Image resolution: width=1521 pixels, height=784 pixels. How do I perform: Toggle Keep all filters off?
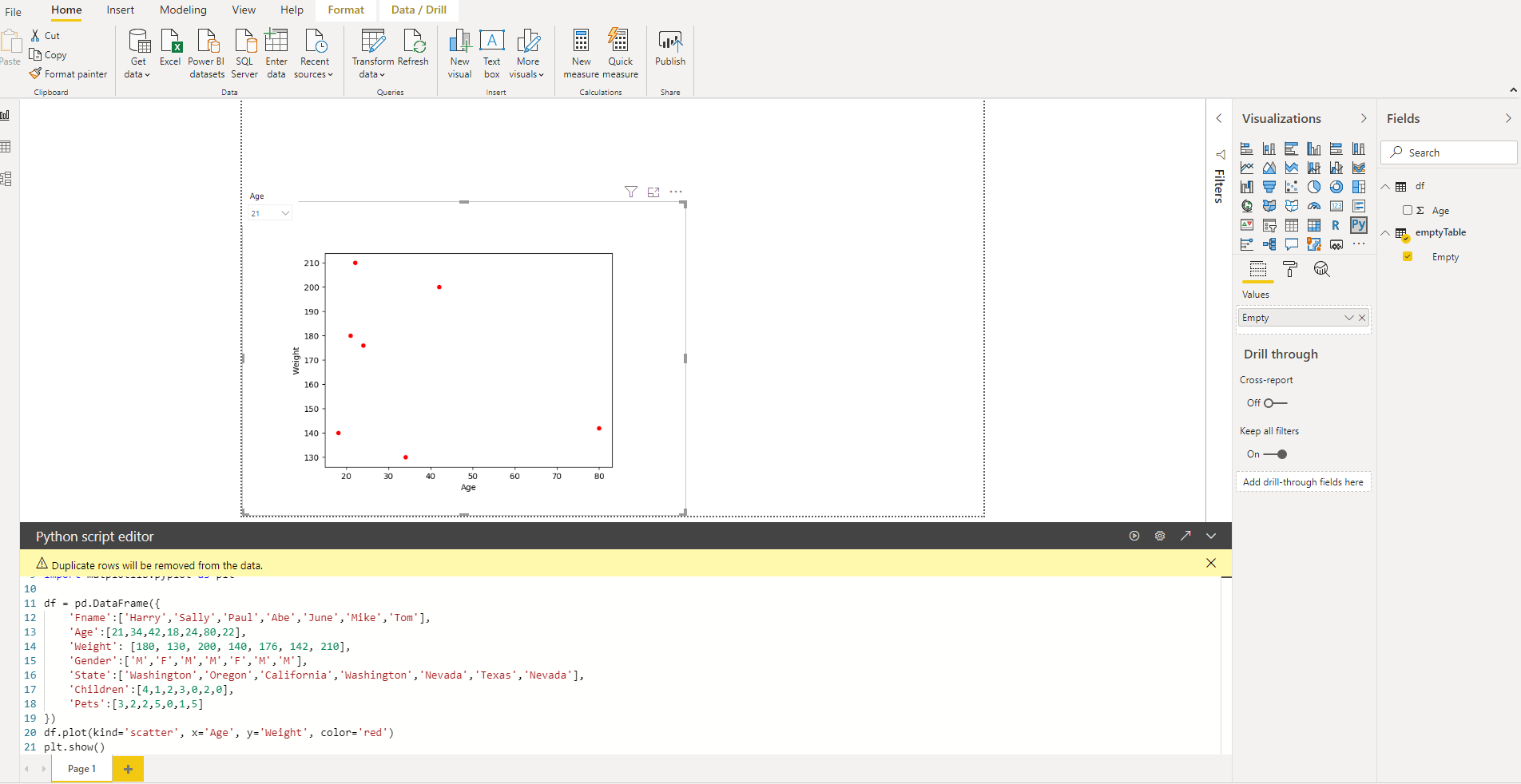coord(1275,454)
